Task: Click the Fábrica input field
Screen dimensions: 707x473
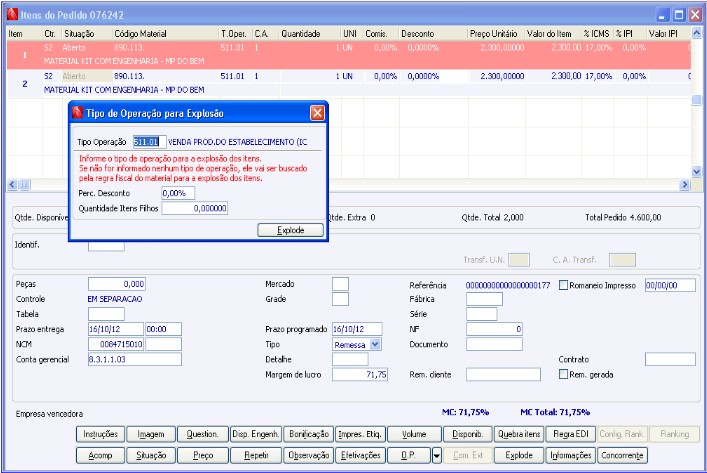Action: coord(484,299)
